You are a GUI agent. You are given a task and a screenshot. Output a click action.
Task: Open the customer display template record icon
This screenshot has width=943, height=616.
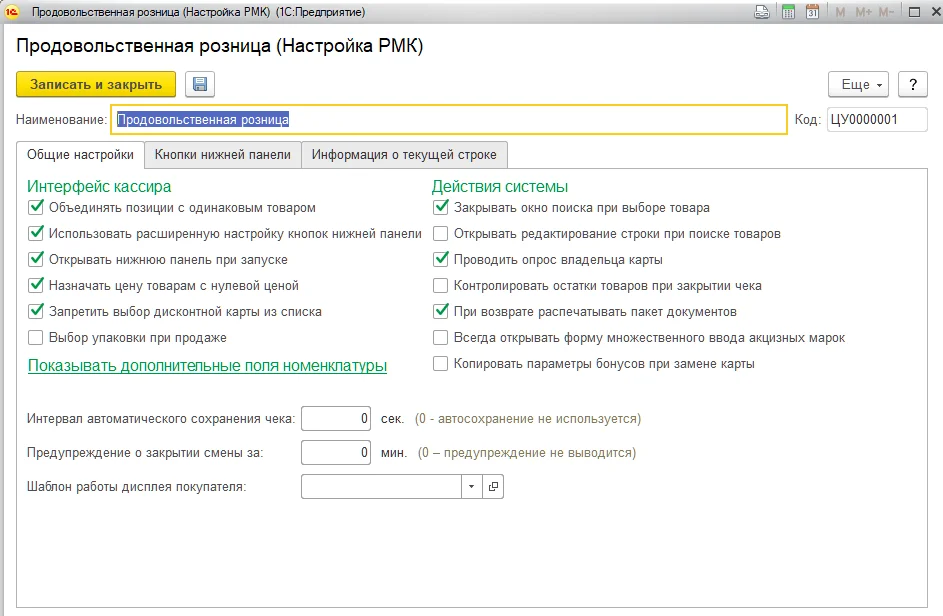click(x=493, y=487)
